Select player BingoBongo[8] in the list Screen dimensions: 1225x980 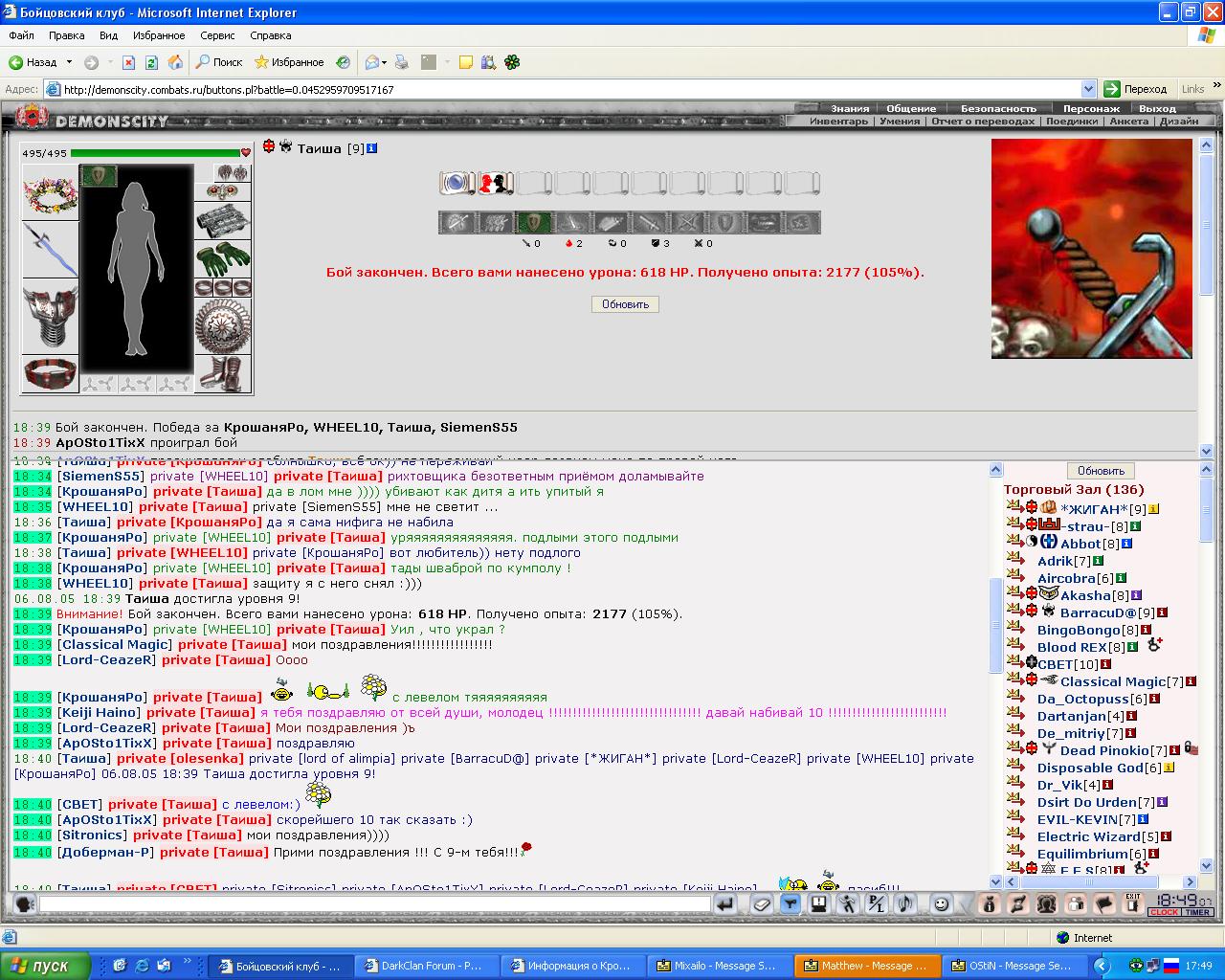[x=1087, y=630]
